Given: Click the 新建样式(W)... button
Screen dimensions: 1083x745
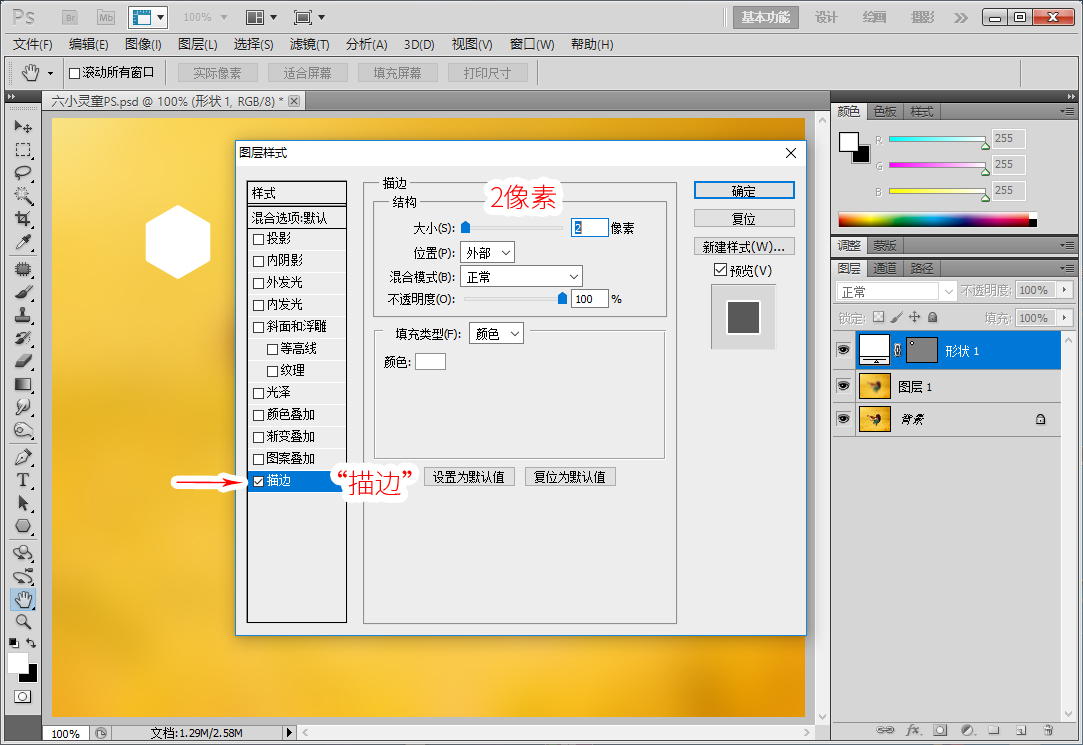Looking at the screenshot, I should click(x=744, y=246).
